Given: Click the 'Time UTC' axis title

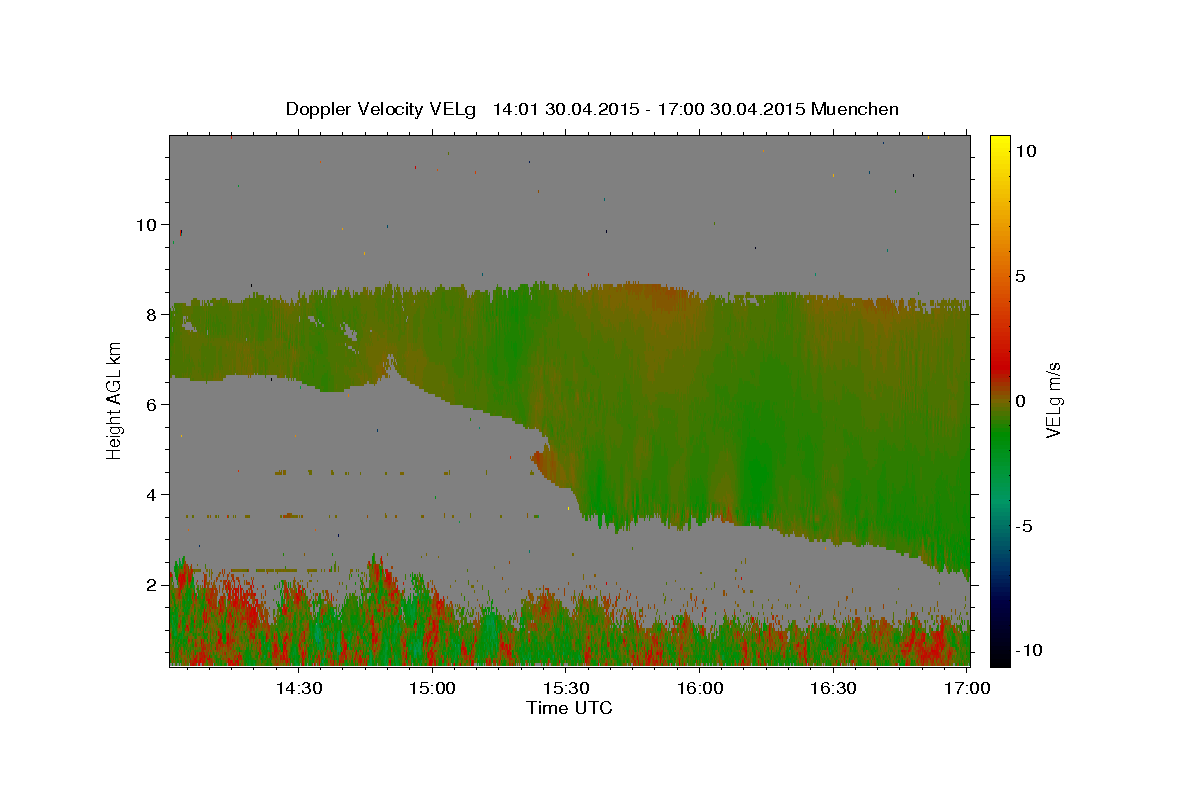Looking at the screenshot, I should [x=569, y=709].
